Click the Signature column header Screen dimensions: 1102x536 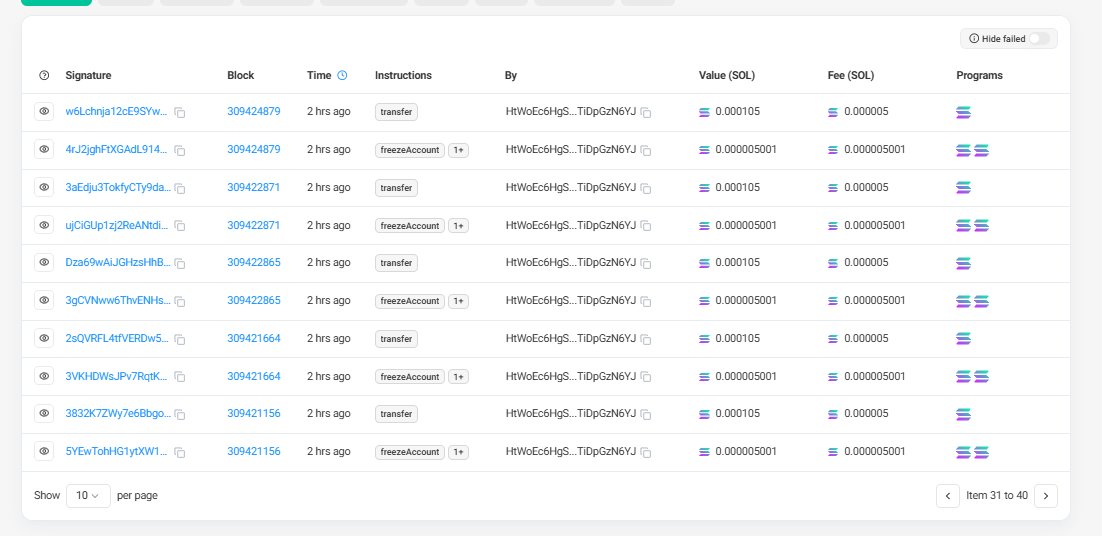(x=89, y=75)
